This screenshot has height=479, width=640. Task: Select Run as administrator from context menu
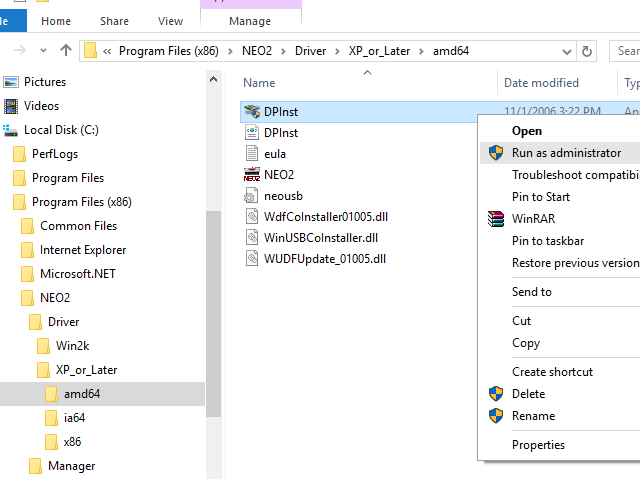565,153
